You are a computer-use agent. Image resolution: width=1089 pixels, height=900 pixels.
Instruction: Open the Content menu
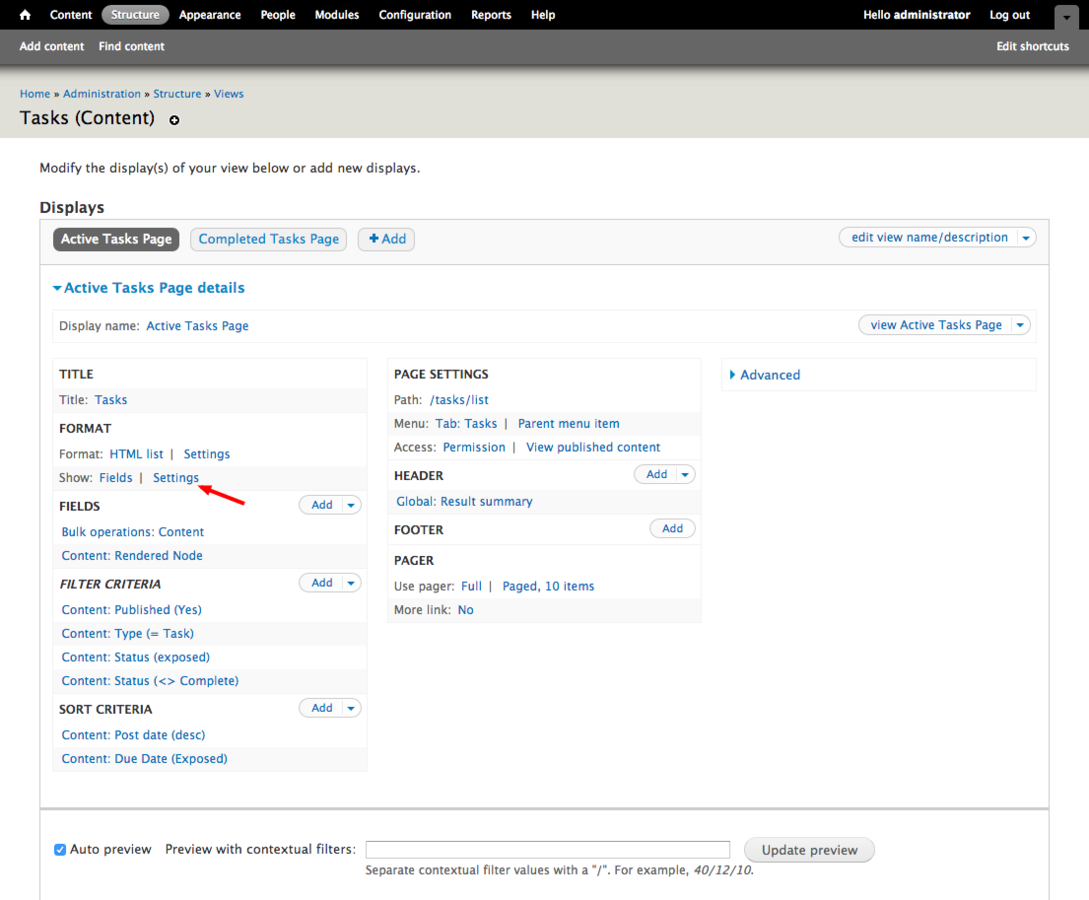click(71, 15)
